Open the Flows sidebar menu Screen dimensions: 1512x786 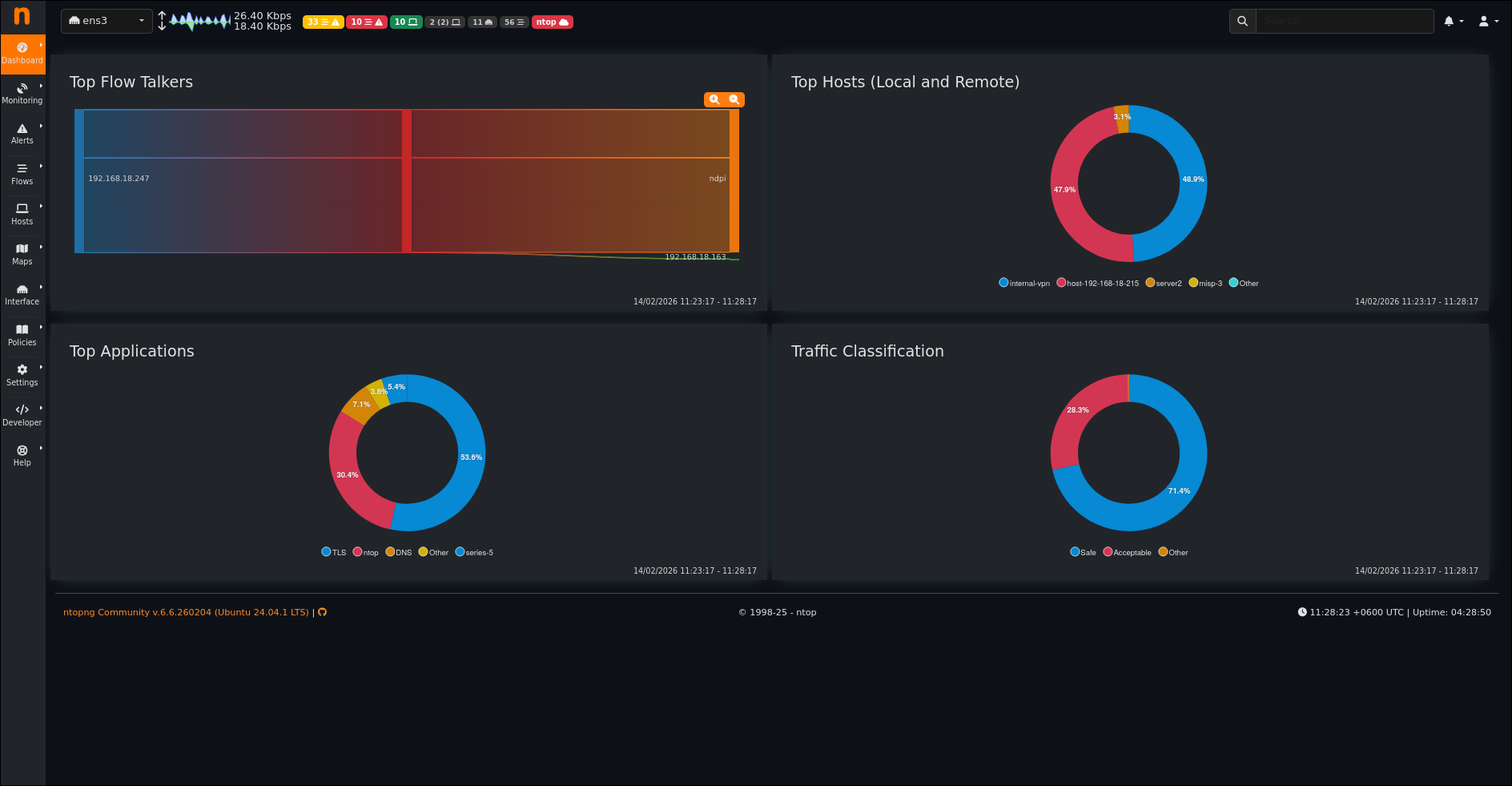22,174
